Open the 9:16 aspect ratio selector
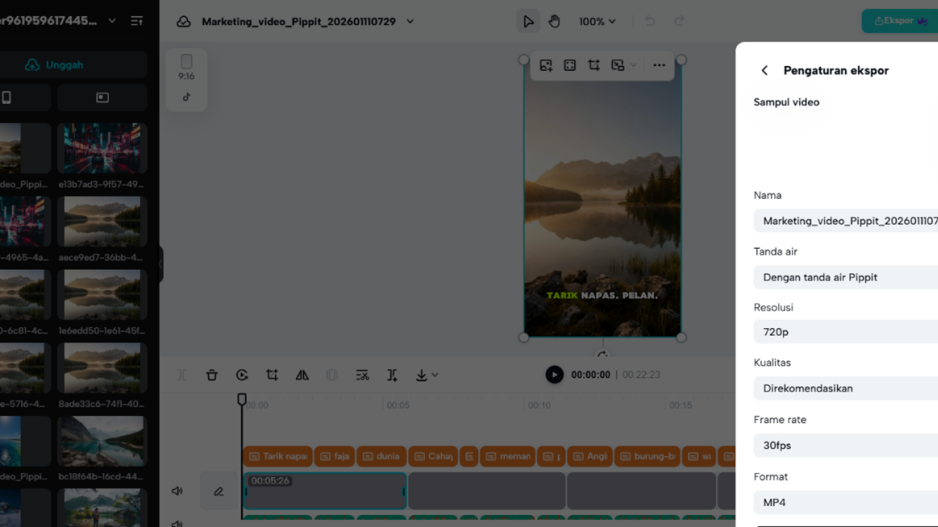Screen dimensions: 938x527 186,66
